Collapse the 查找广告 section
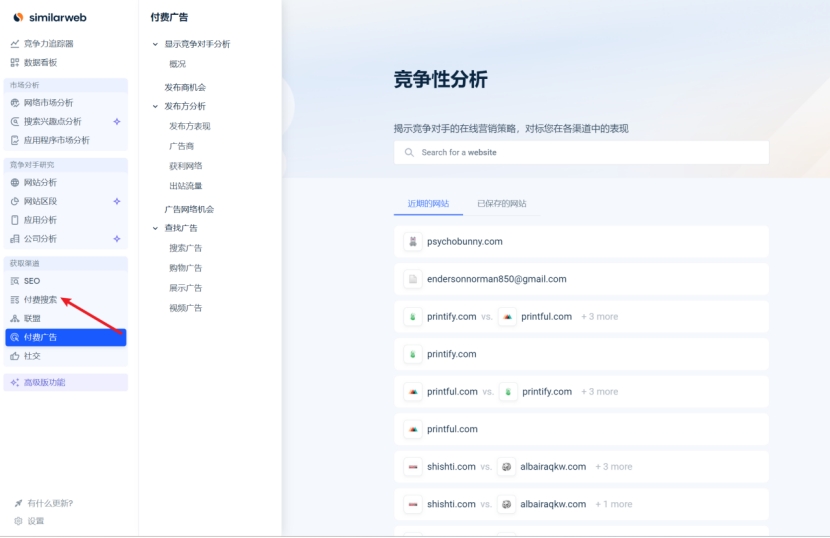Screen dimensions: 830x538 (155, 229)
